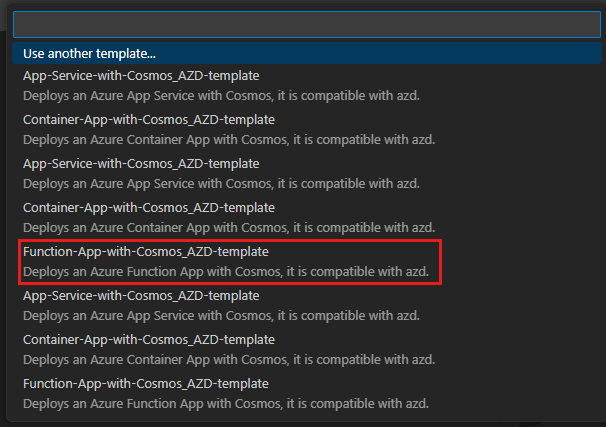Image resolution: width=606 pixels, height=427 pixels.
Task: Pick the first Container-App-with-Cosmos_AZD-template title
Action: coord(148,120)
